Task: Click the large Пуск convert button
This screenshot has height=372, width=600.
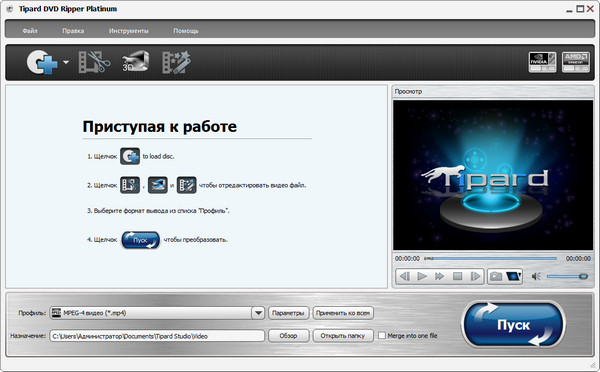Action: pos(513,325)
